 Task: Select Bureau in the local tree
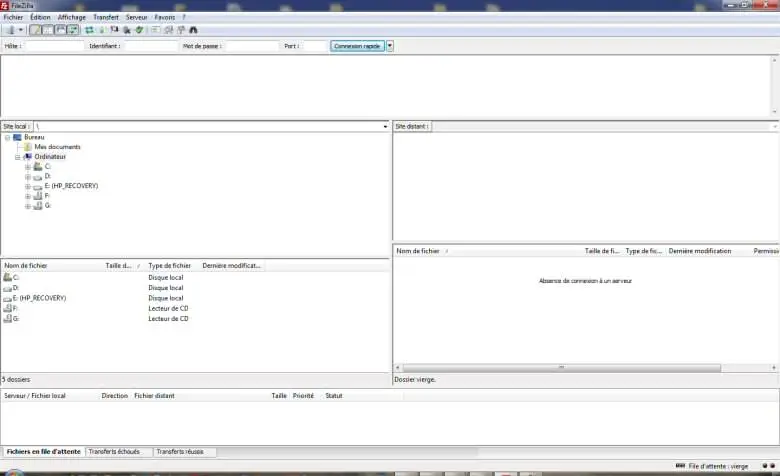pos(34,137)
